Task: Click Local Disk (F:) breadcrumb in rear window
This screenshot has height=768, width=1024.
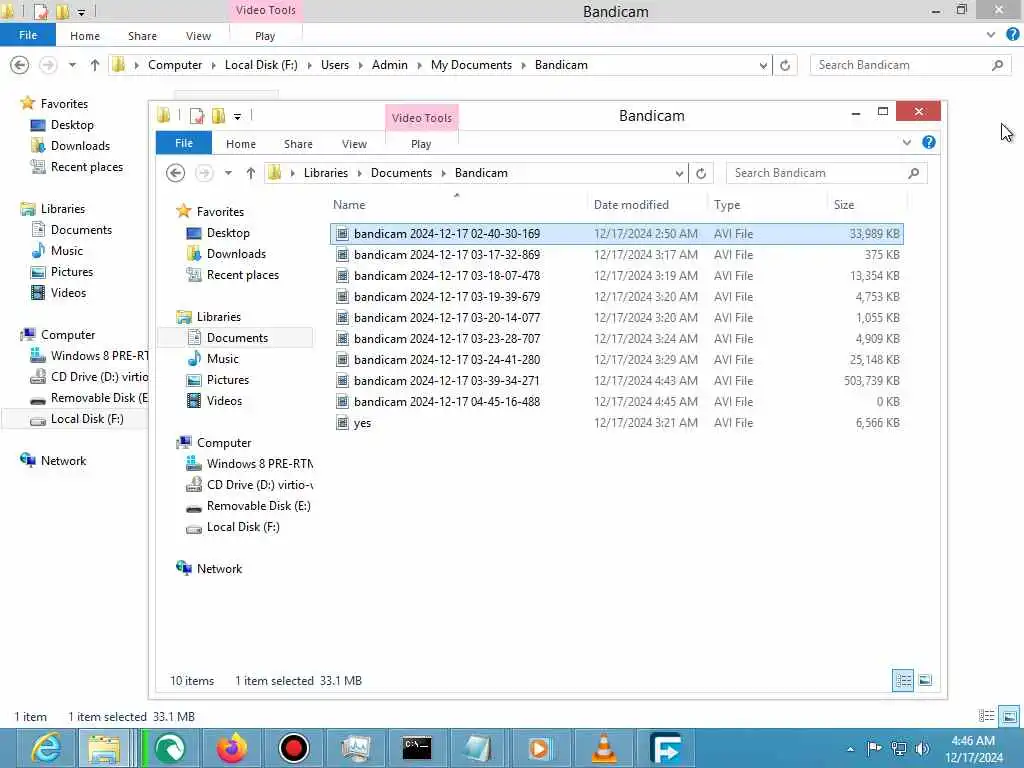Action: pyautogui.click(x=261, y=65)
